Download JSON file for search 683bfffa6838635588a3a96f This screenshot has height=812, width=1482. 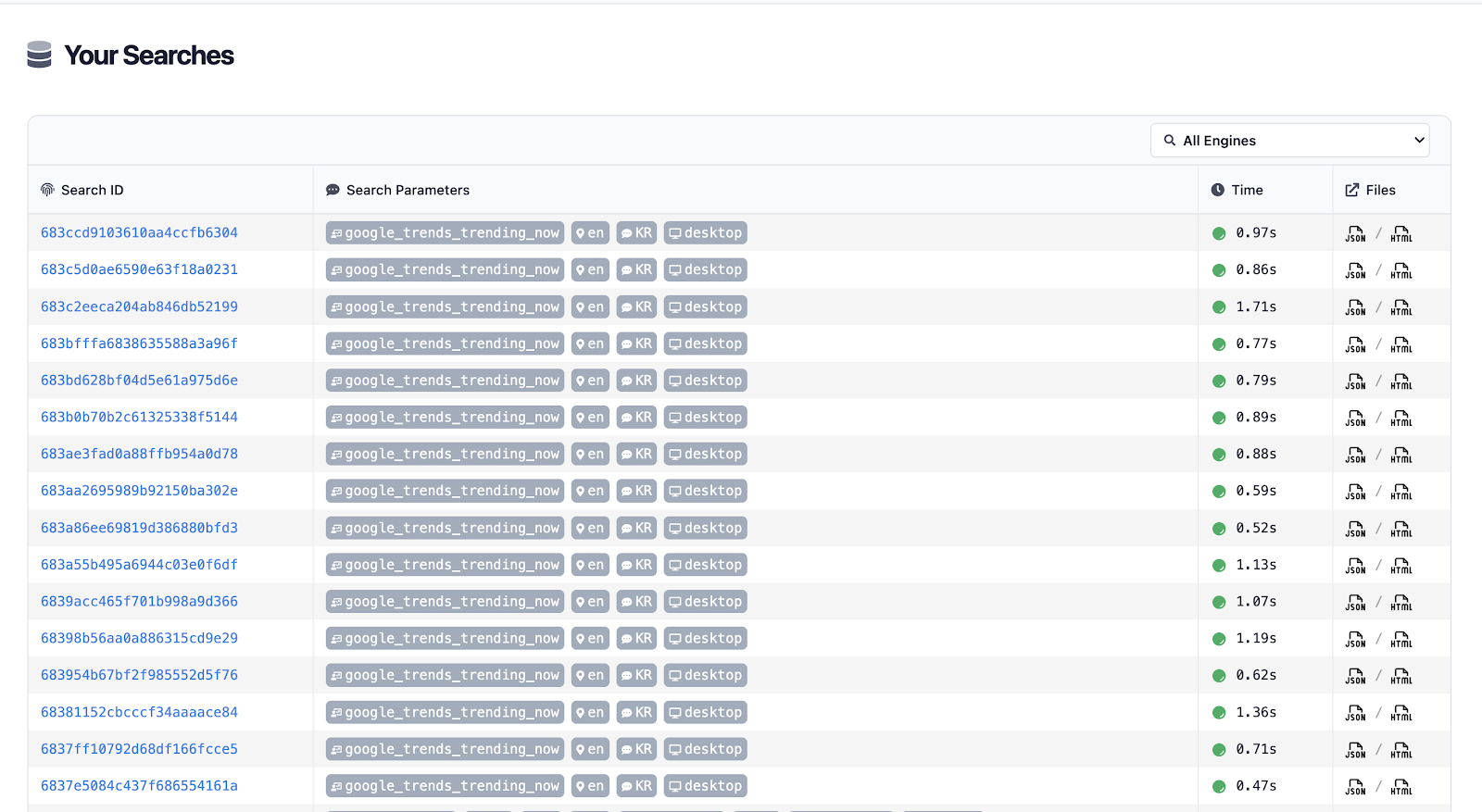tap(1355, 344)
